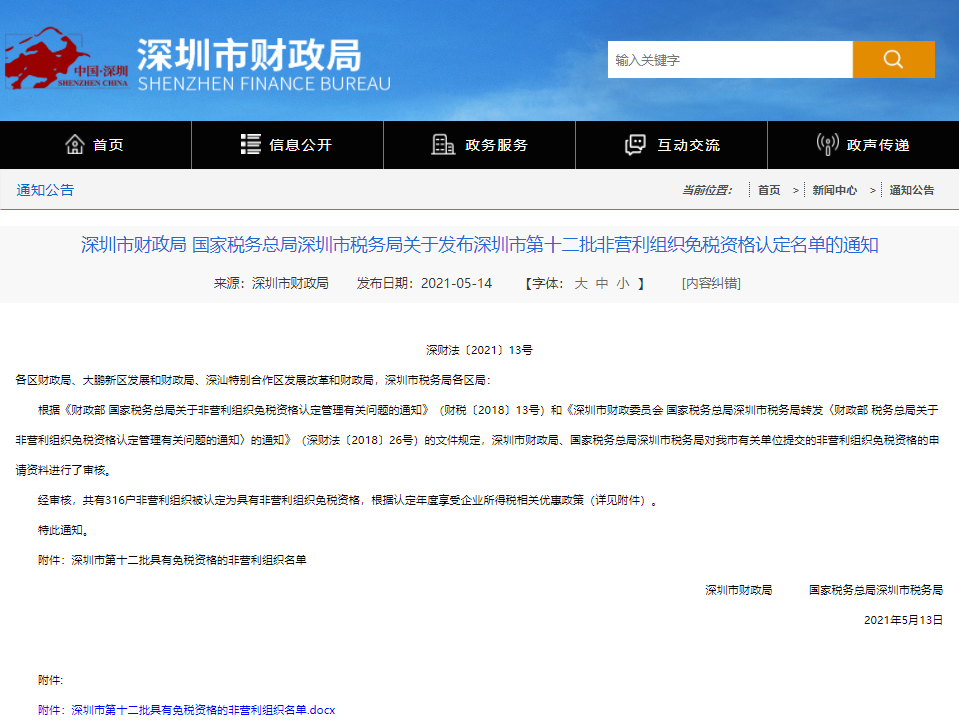Set font size to 小
Image resolution: width=959 pixels, height=727 pixels.
pos(623,283)
